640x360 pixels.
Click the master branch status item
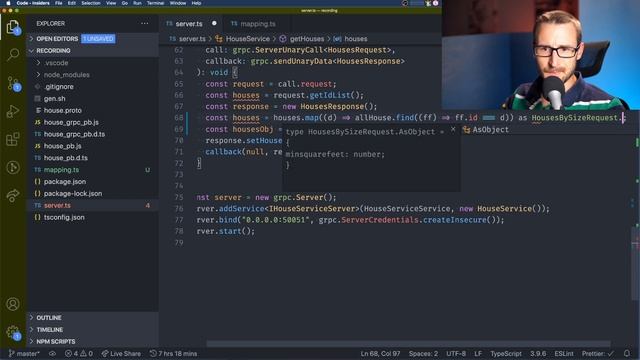pyautogui.click(x=24, y=353)
